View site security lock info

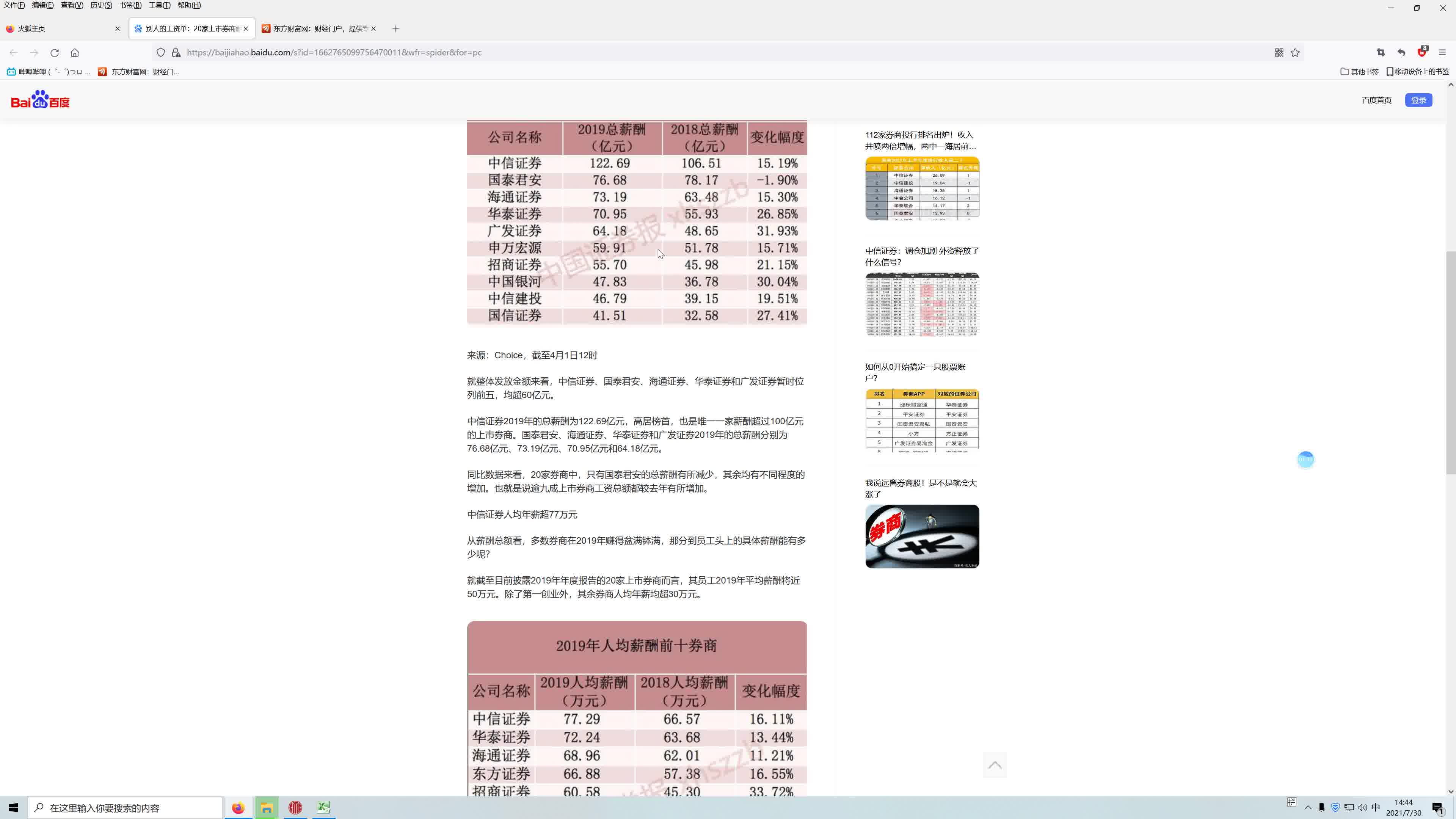tap(176, 53)
